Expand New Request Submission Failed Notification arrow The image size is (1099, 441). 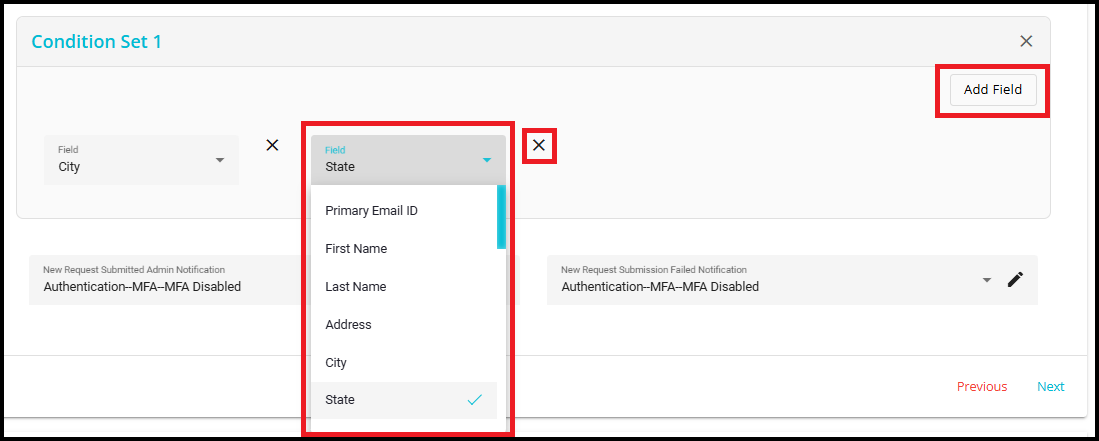(987, 280)
